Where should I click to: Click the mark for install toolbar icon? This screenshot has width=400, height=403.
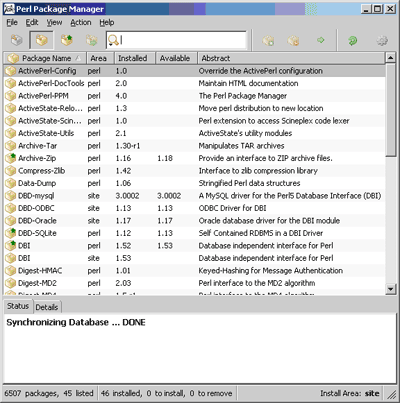(268, 41)
